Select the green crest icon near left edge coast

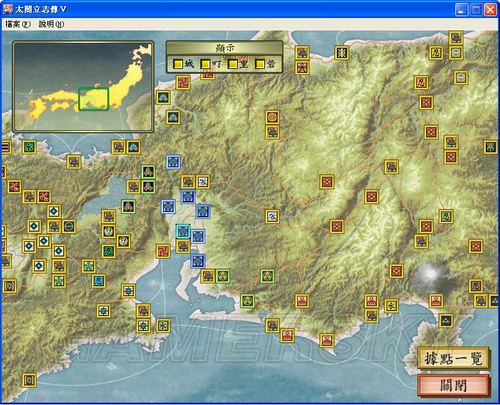click(29, 147)
